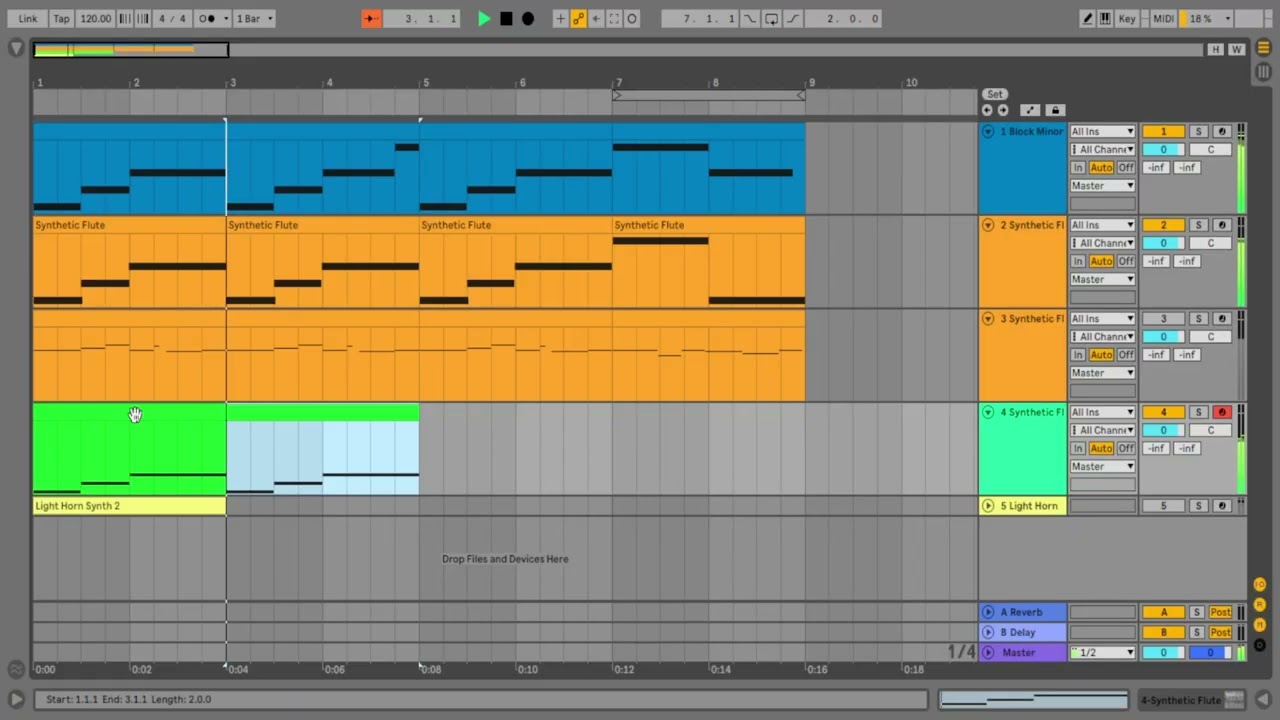Toggle the Loop switch
The image size is (1280, 720).
pos(771,18)
